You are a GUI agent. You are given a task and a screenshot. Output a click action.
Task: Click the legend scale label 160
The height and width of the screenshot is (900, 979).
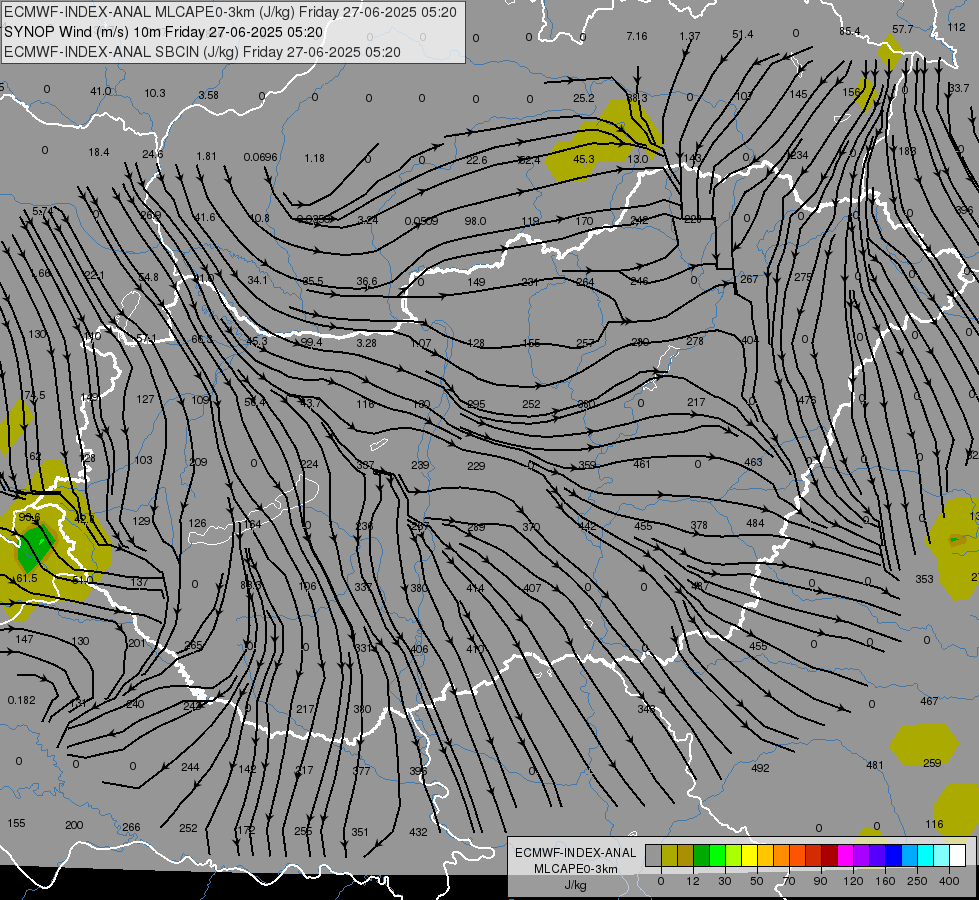[x=885, y=881]
